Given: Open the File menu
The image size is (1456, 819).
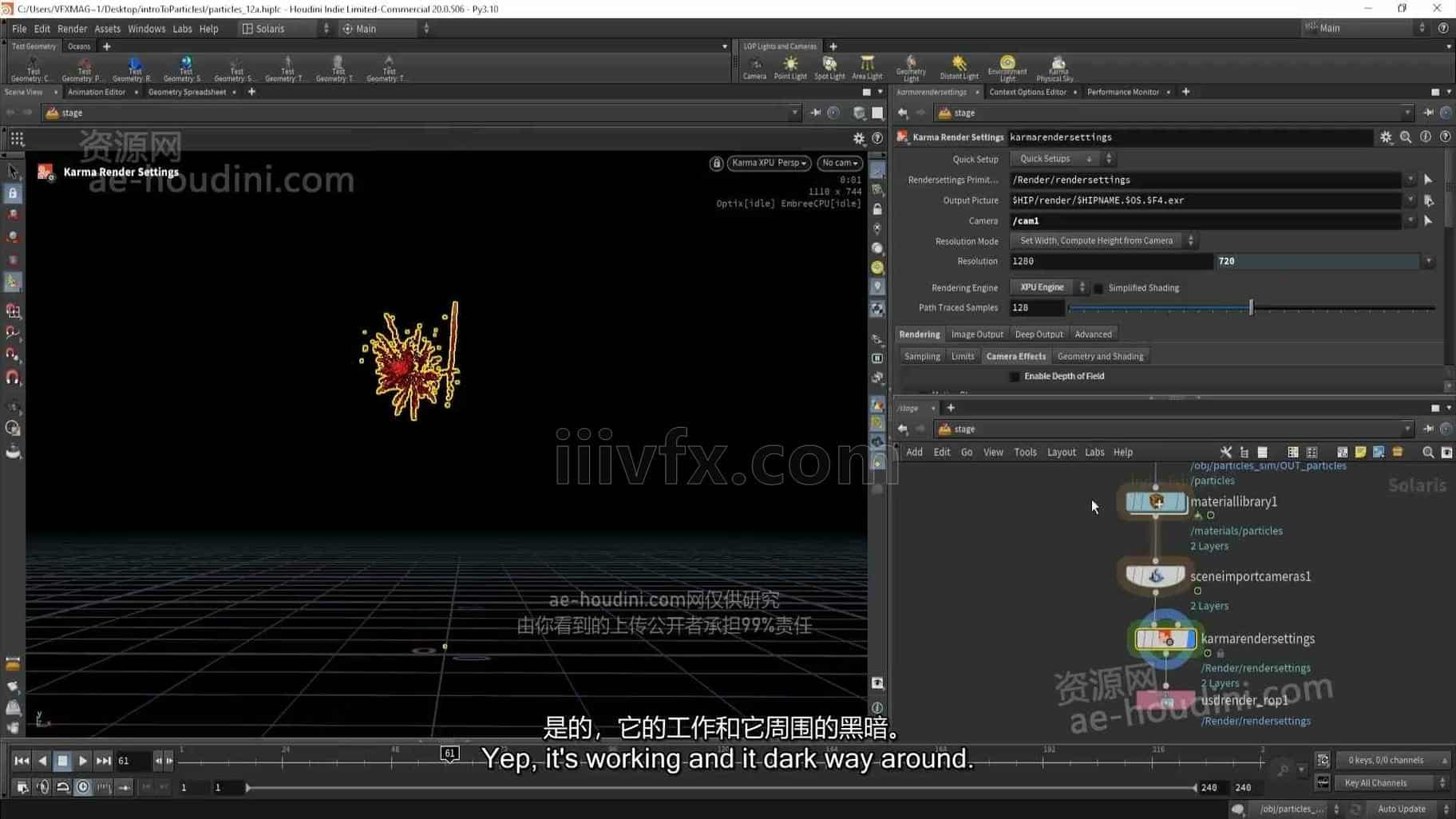Looking at the screenshot, I should coord(19,29).
